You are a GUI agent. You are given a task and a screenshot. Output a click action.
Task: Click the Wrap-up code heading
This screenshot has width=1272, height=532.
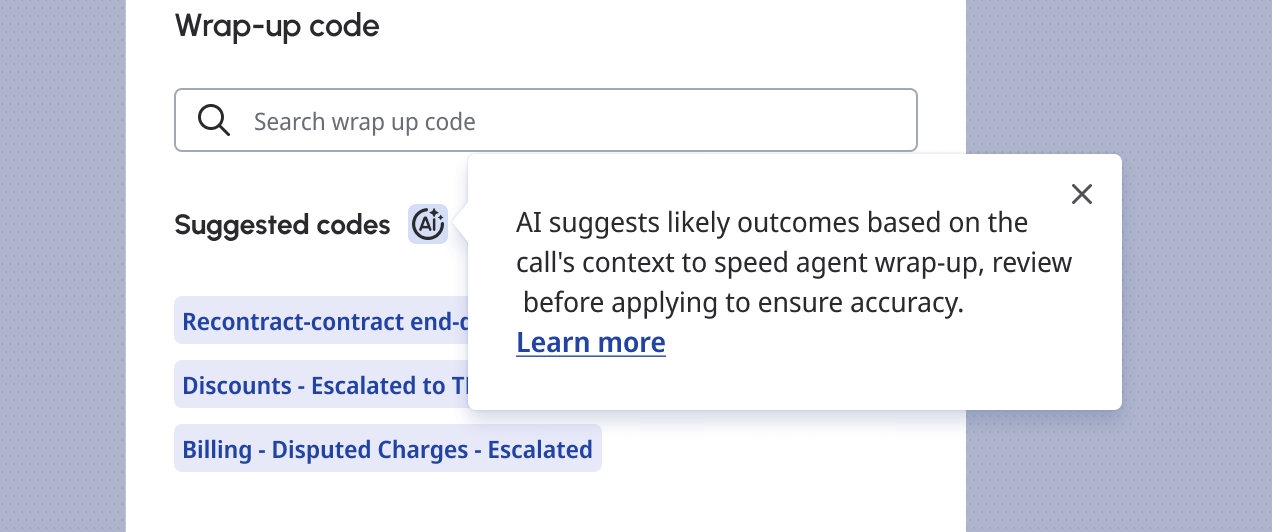pos(277,26)
